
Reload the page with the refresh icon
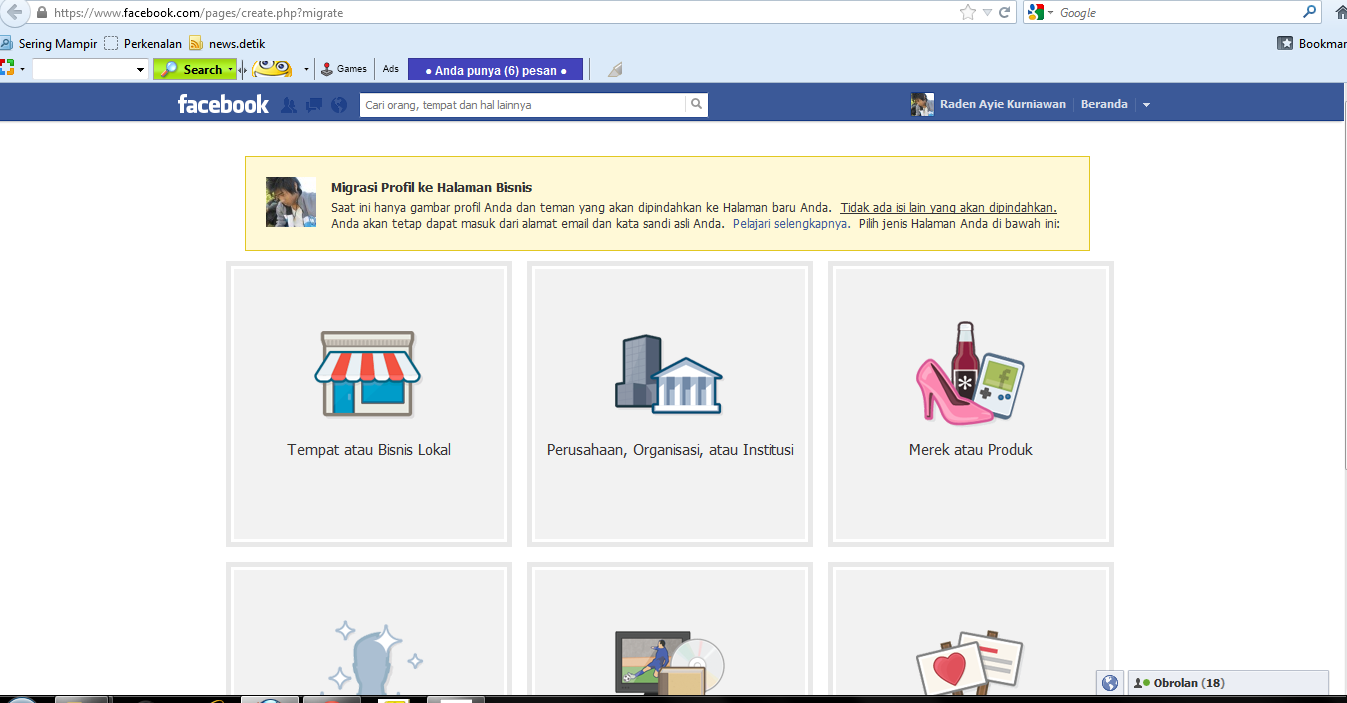coord(1005,12)
